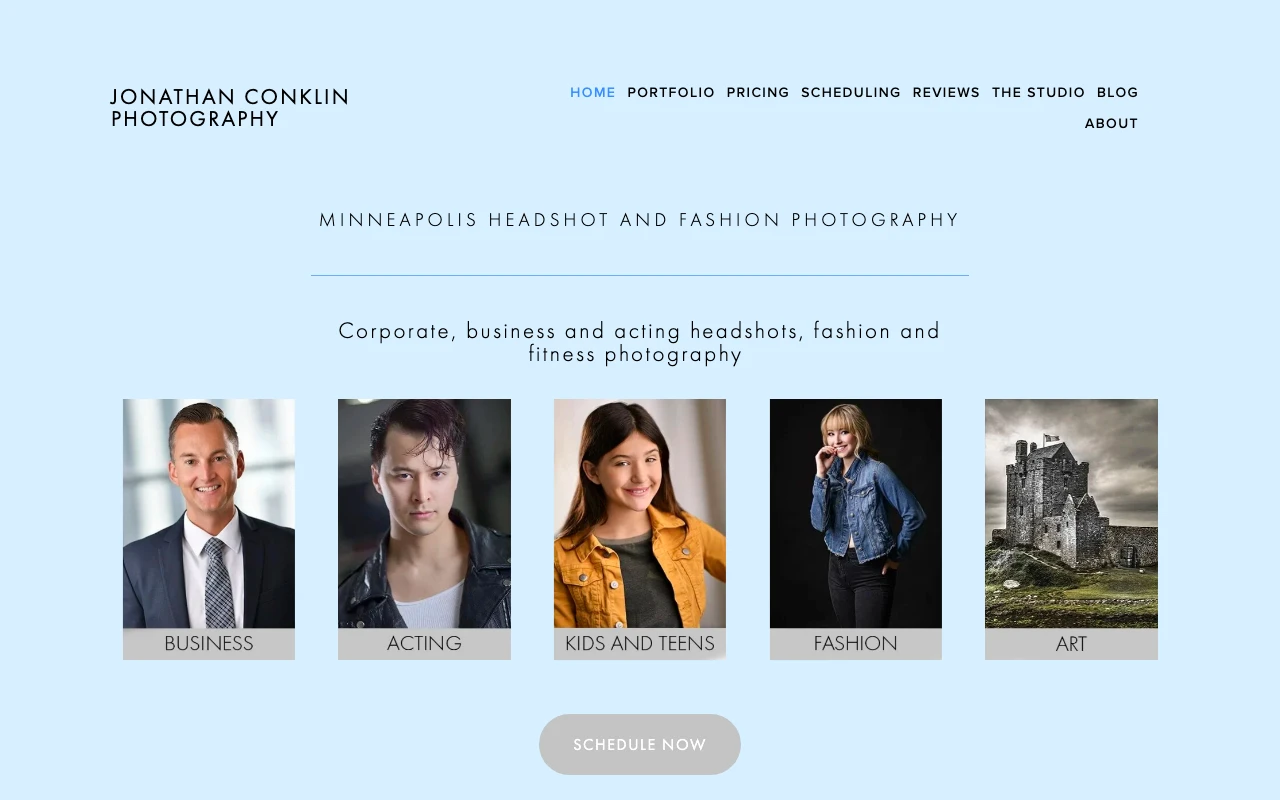Visit The Studio page

click(1038, 92)
